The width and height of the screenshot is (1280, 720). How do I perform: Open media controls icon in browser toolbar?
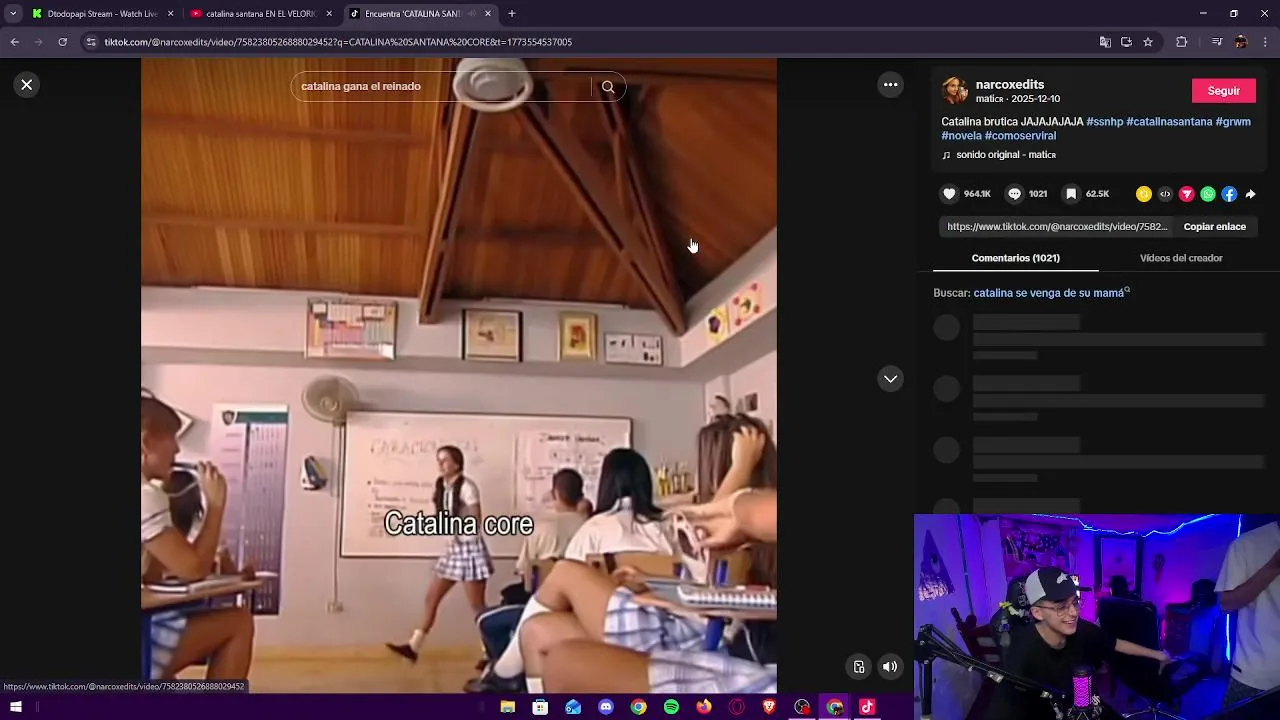1217,42
